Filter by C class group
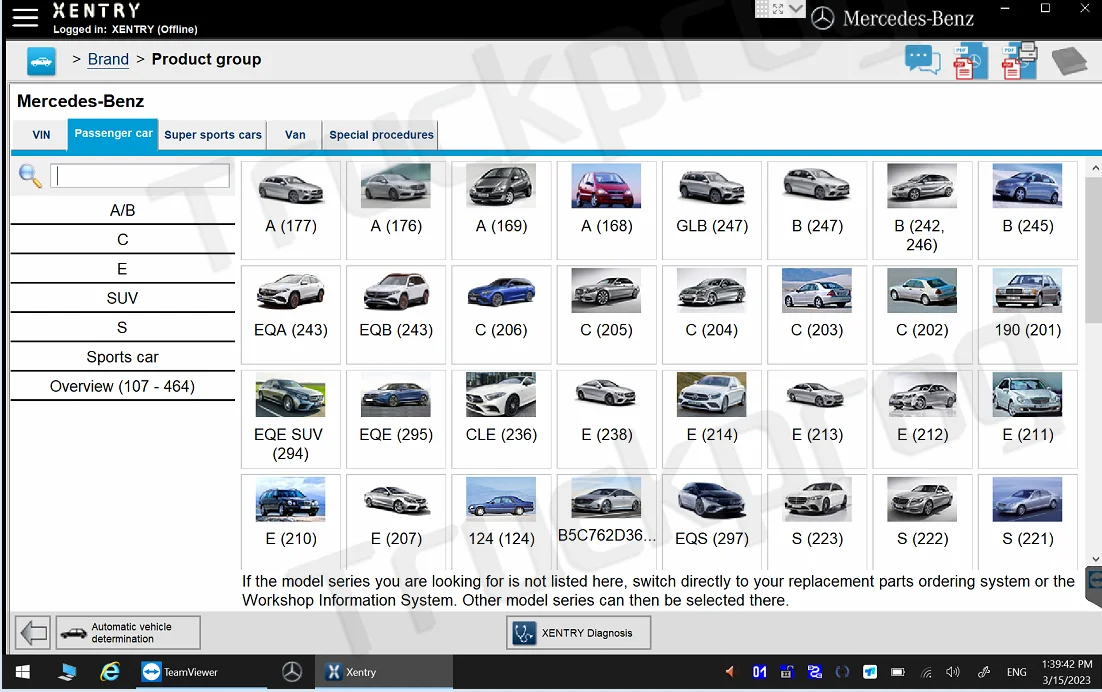1102x692 pixels. point(122,240)
